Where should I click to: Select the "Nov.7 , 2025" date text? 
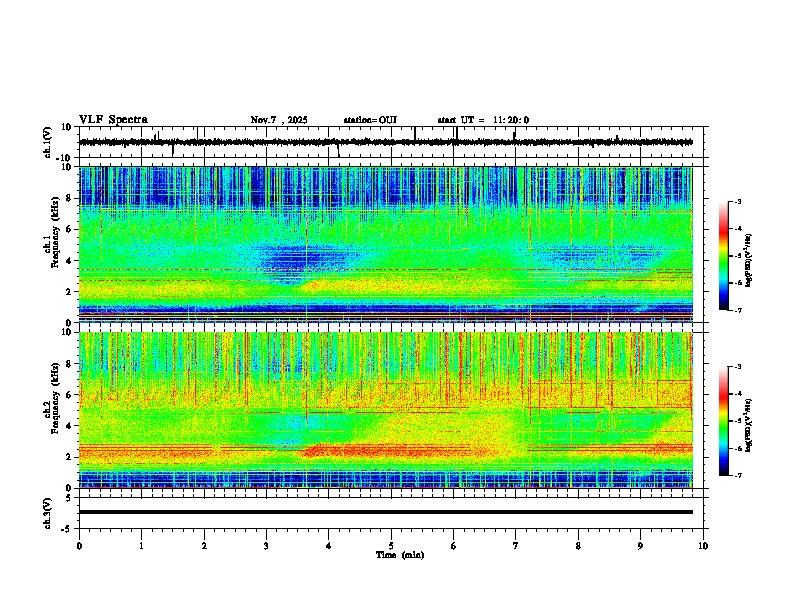click(x=279, y=120)
